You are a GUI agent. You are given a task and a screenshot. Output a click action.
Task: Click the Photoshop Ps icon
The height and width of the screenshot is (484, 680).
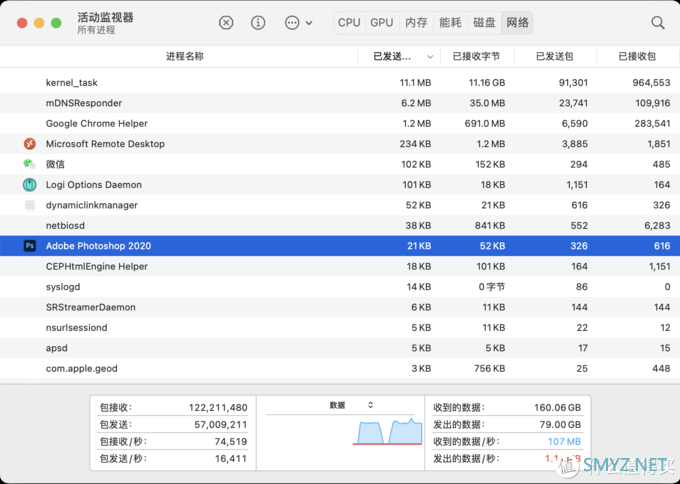click(x=29, y=246)
